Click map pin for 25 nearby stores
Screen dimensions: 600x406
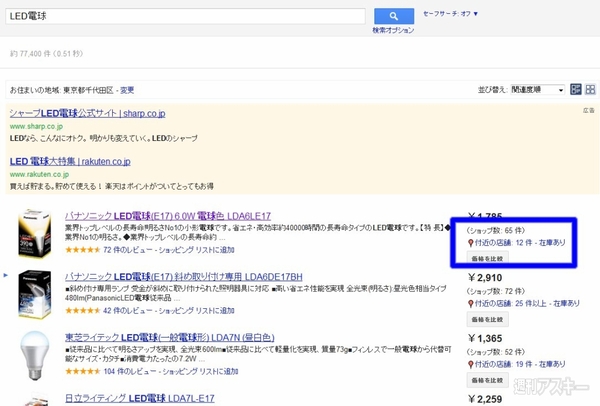pos(471,303)
